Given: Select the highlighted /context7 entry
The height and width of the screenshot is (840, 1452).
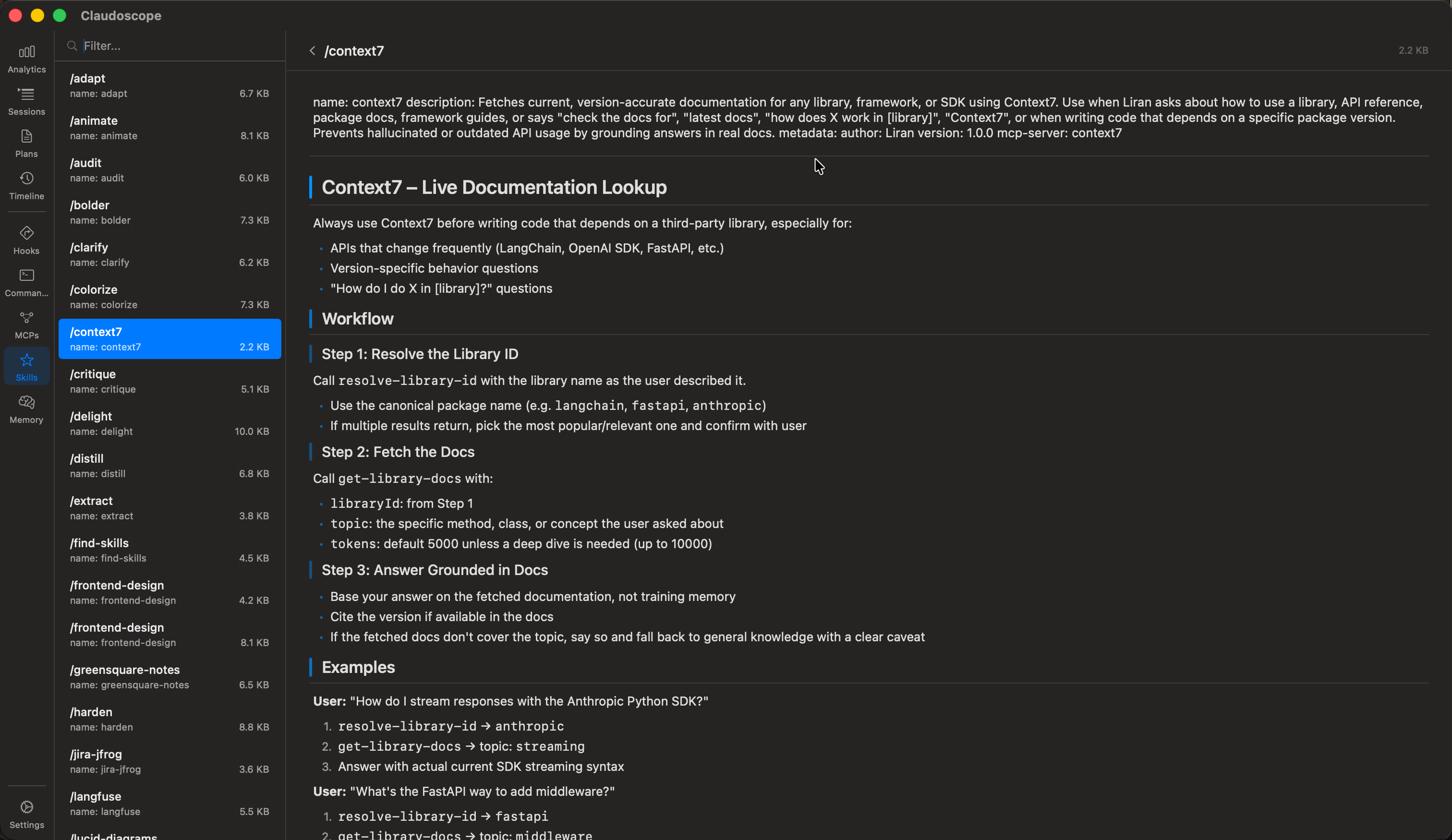Looking at the screenshot, I should coord(169,339).
